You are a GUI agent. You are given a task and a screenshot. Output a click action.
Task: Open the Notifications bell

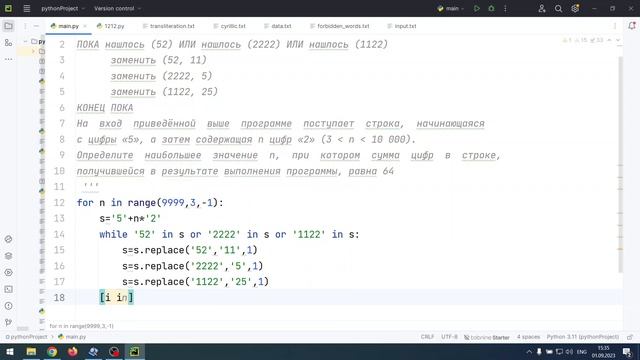[x=631, y=26]
